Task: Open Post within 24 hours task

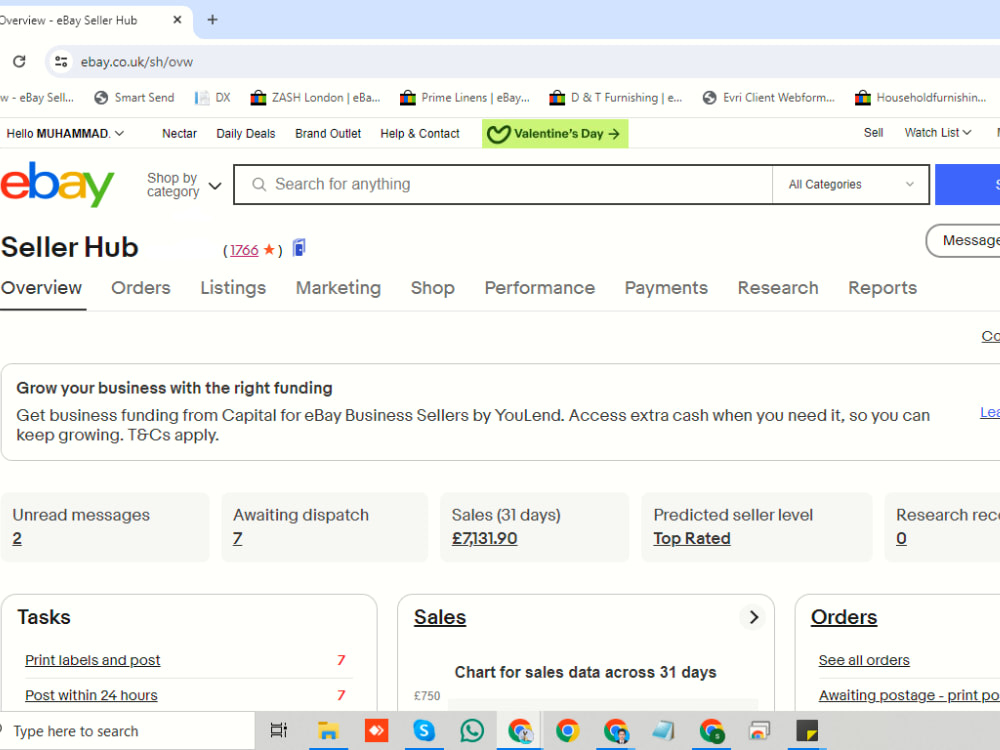Action: pos(91,695)
